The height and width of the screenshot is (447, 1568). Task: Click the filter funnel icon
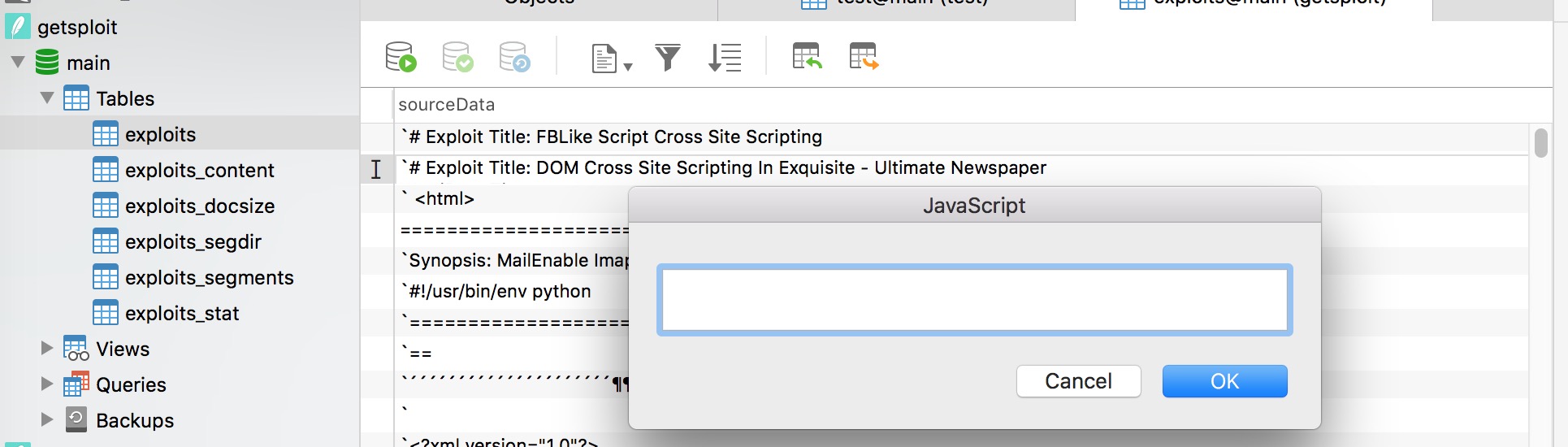[668, 57]
